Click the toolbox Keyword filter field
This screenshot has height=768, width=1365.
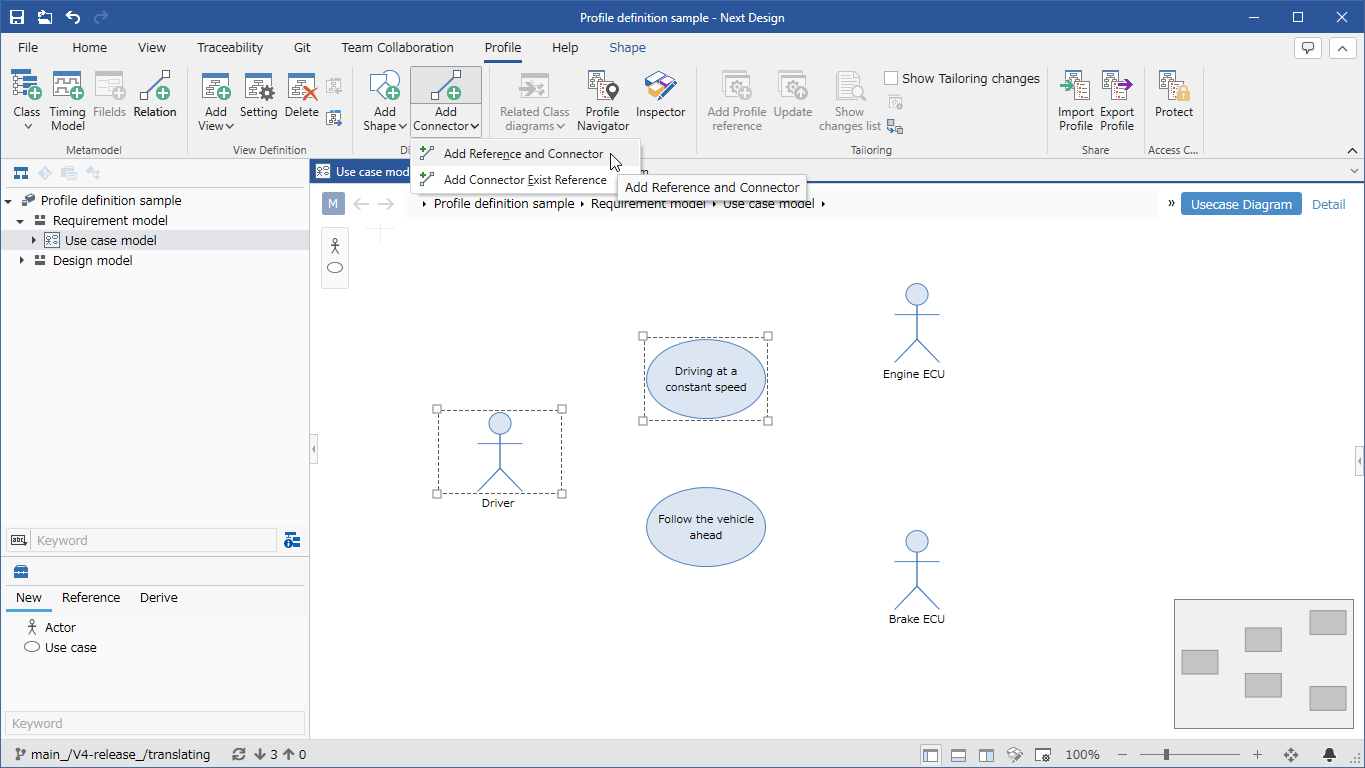(155, 723)
